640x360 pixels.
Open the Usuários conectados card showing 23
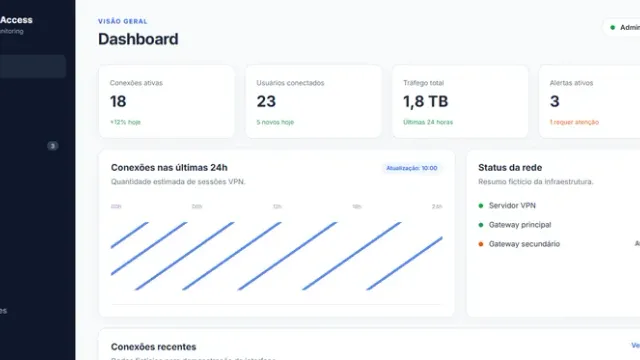coord(313,102)
